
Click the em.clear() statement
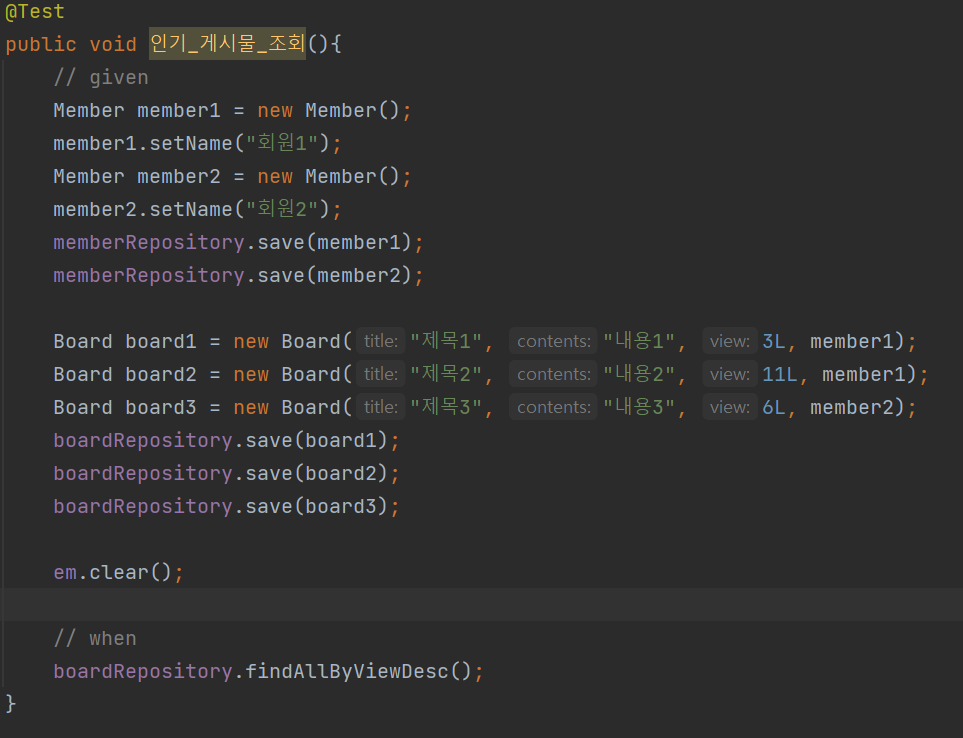[x=118, y=573]
